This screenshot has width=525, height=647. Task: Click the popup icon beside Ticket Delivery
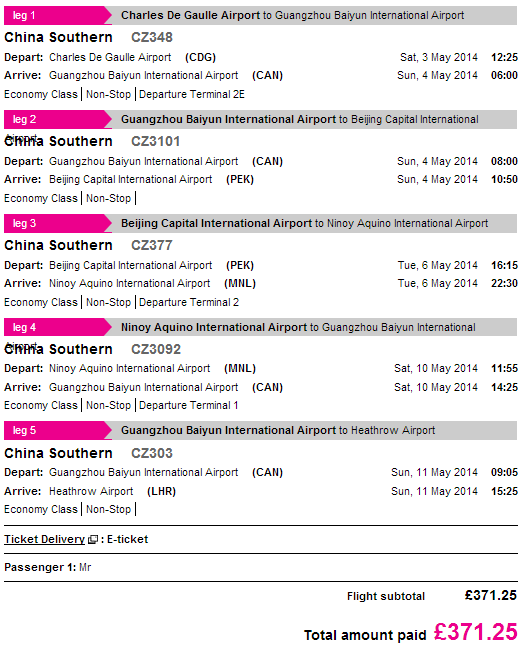coord(93,539)
